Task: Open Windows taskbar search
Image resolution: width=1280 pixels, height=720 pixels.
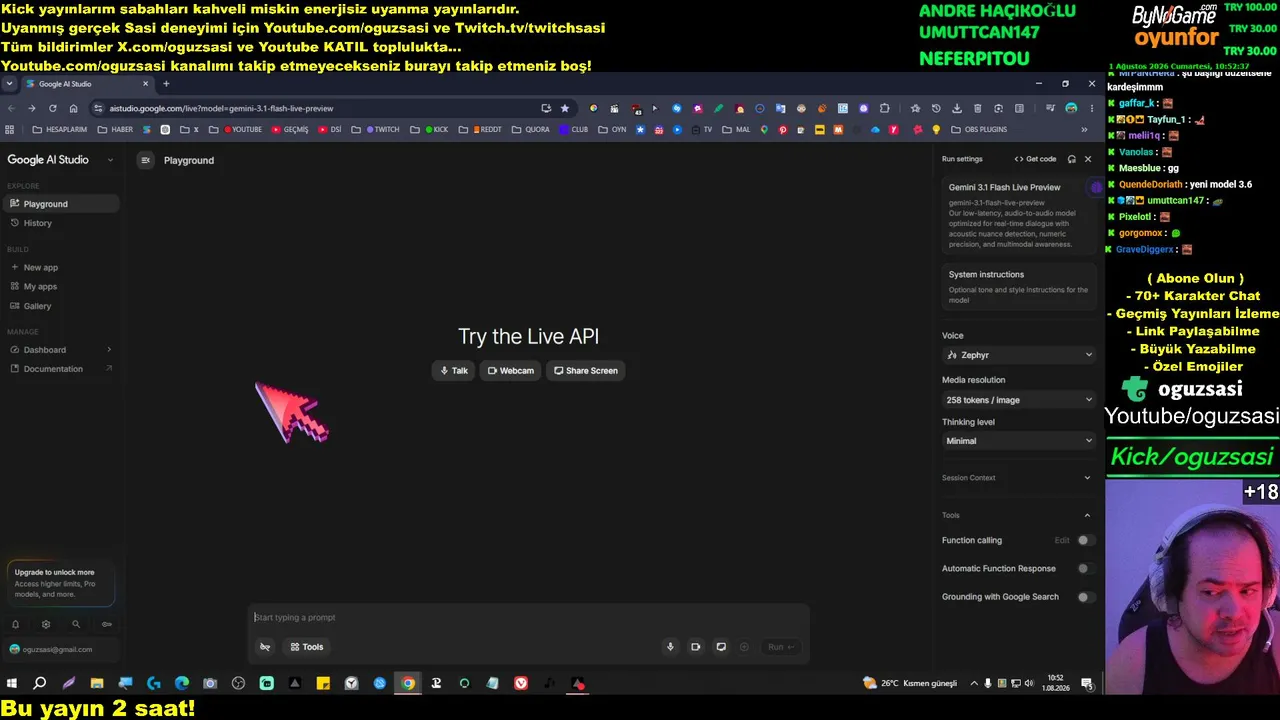Action: point(40,684)
